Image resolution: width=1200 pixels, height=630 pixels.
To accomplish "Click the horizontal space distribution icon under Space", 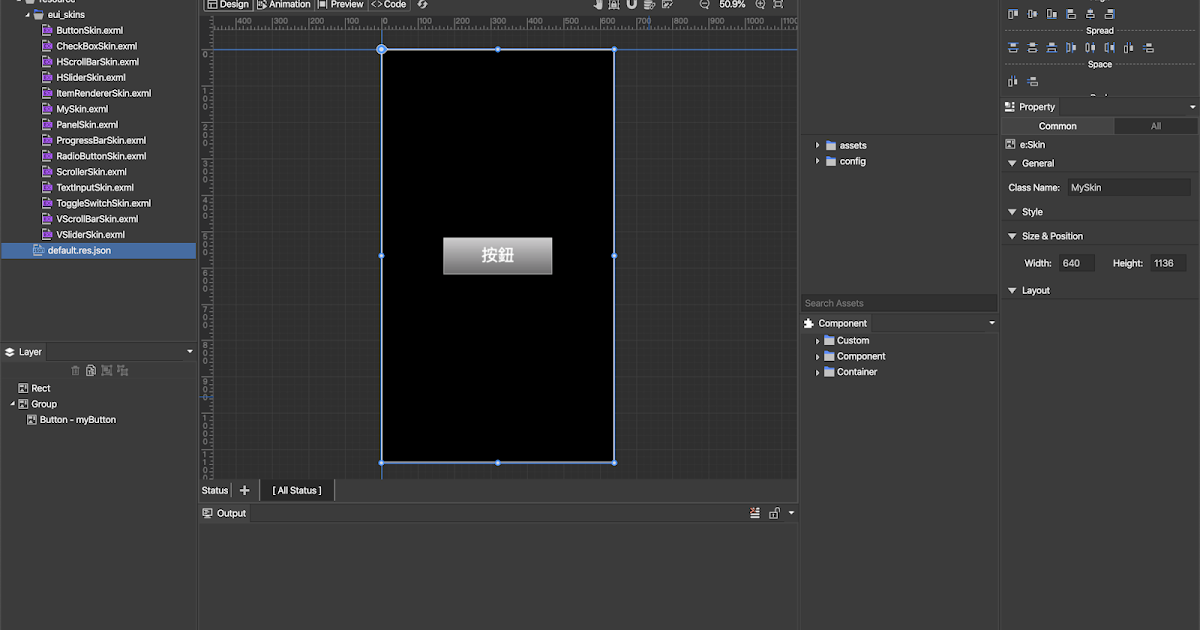I will click(x=1012, y=81).
